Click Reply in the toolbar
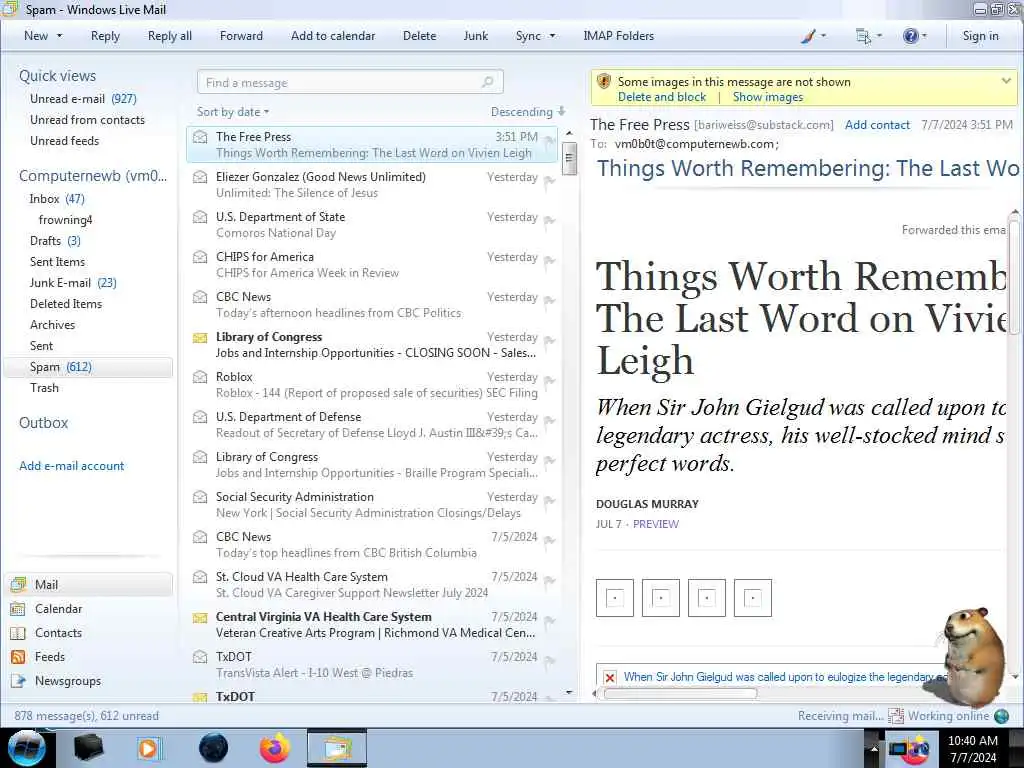 [x=105, y=36]
